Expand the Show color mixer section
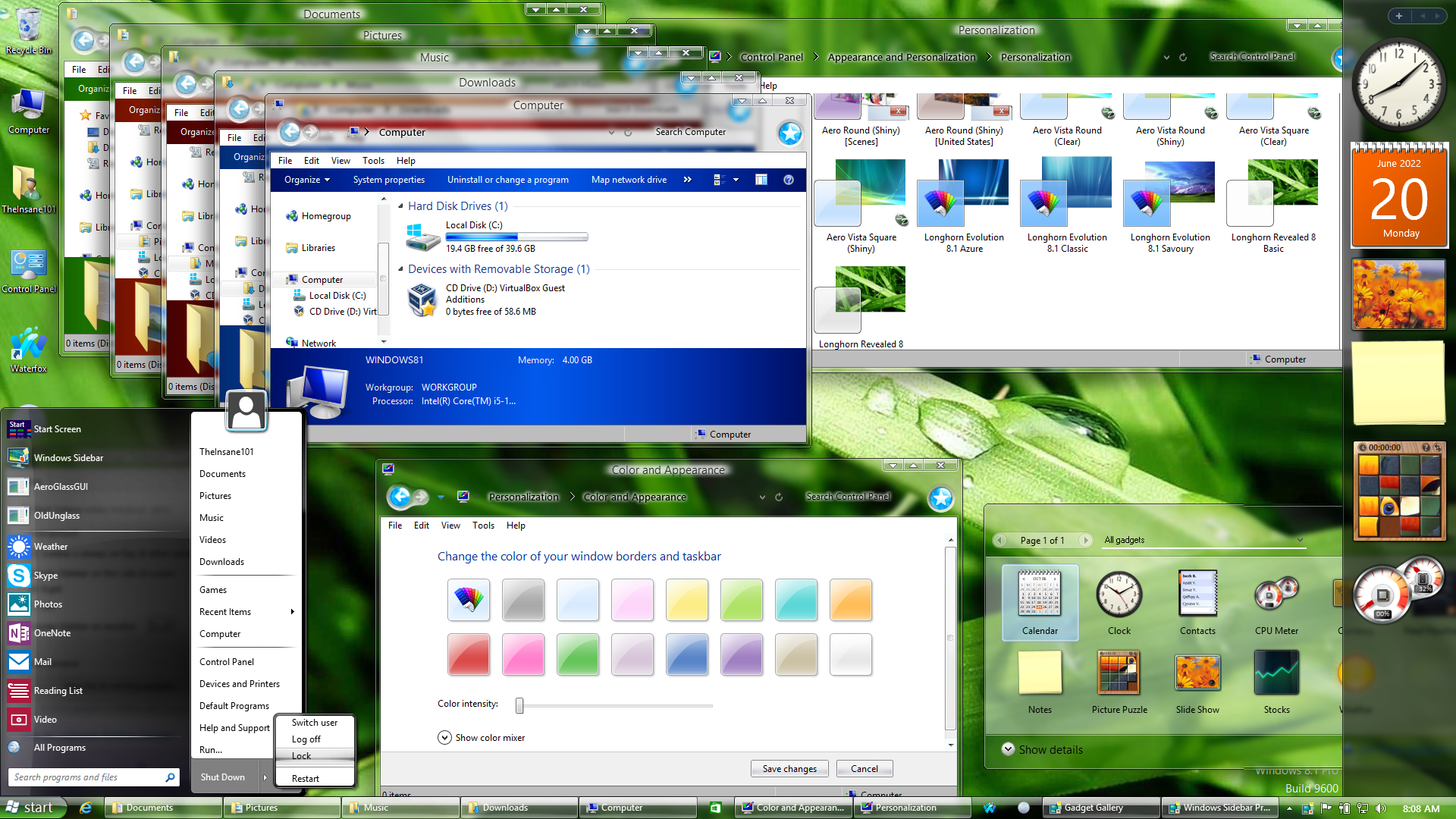This screenshot has height=819, width=1456. 482,738
